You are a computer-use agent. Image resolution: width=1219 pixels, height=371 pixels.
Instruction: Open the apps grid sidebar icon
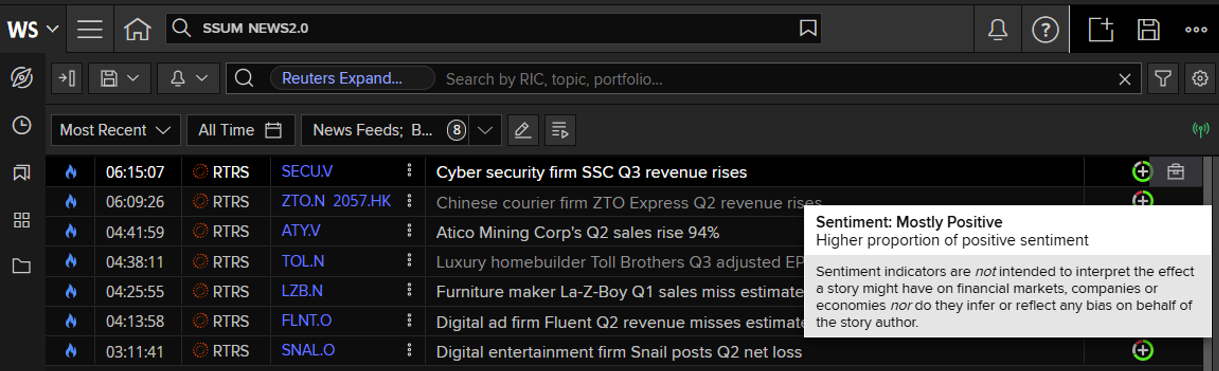(21, 220)
